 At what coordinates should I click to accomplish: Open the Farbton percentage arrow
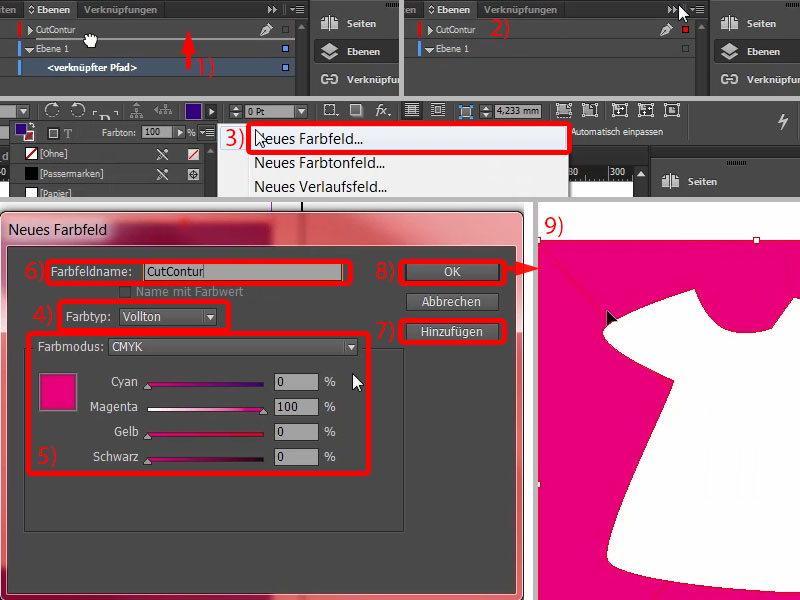coord(180,133)
